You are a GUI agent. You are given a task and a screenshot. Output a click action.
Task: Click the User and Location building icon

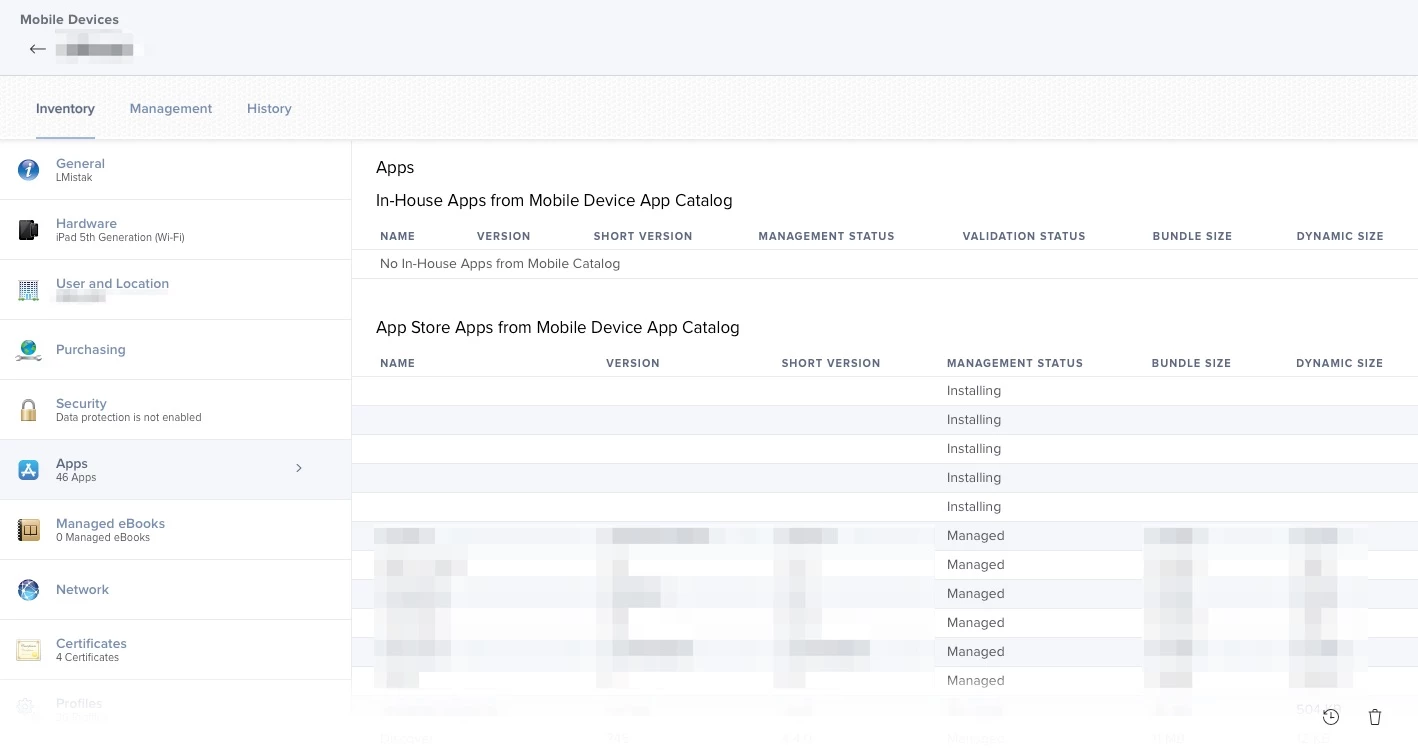point(29,290)
